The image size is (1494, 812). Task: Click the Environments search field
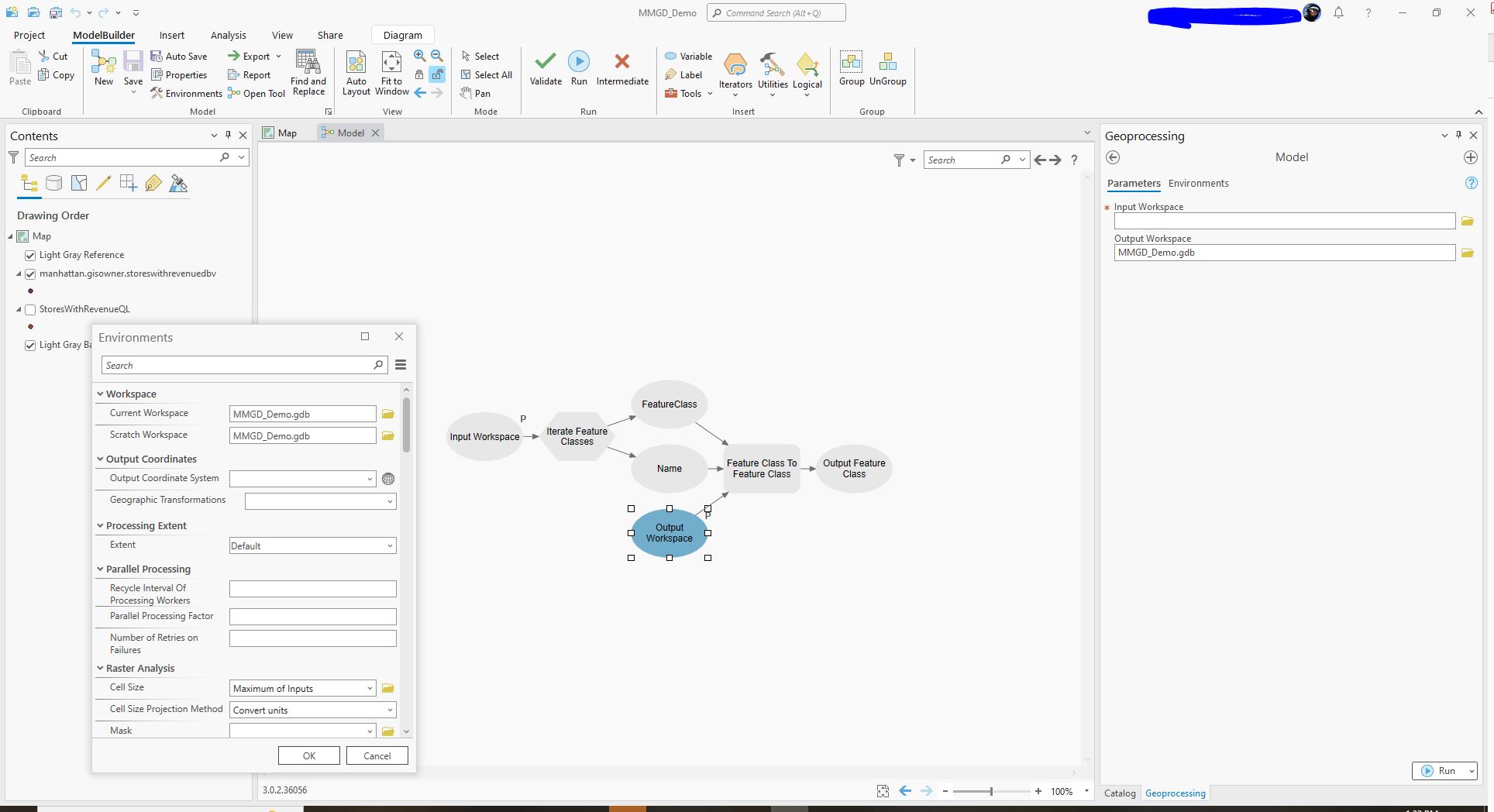click(x=244, y=365)
